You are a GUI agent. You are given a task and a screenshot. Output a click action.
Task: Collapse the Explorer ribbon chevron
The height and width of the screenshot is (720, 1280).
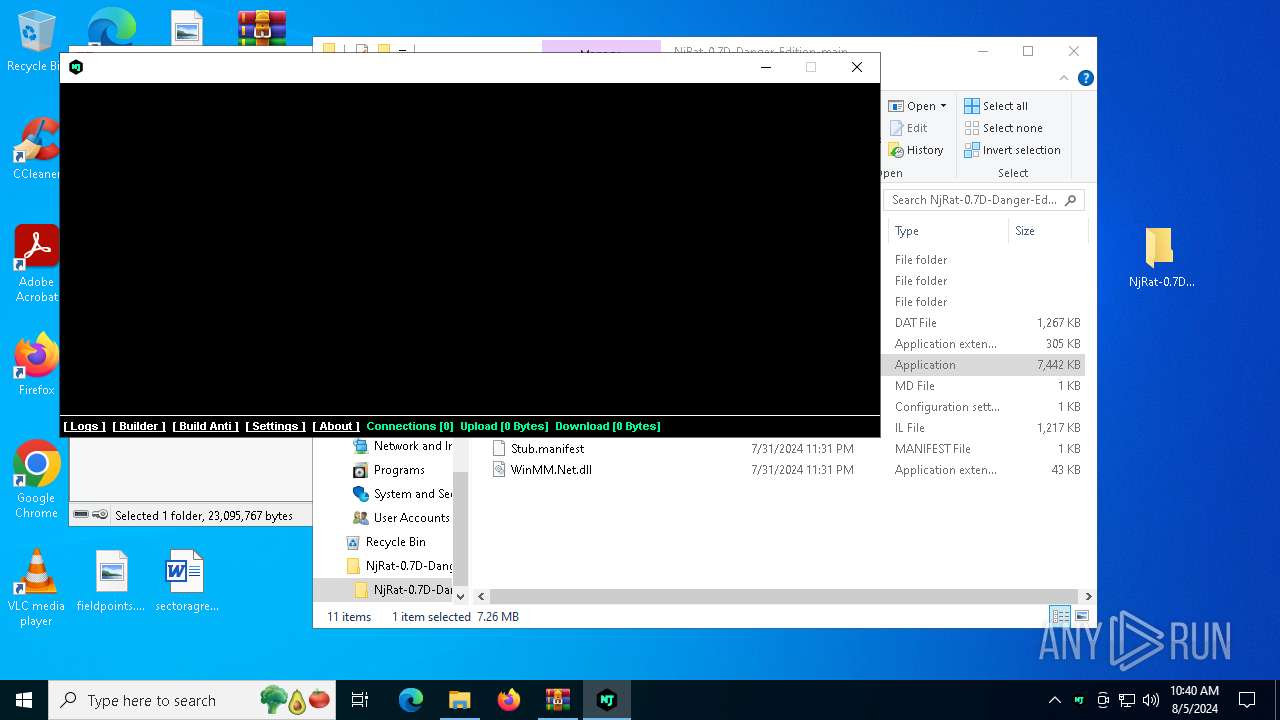click(1064, 78)
